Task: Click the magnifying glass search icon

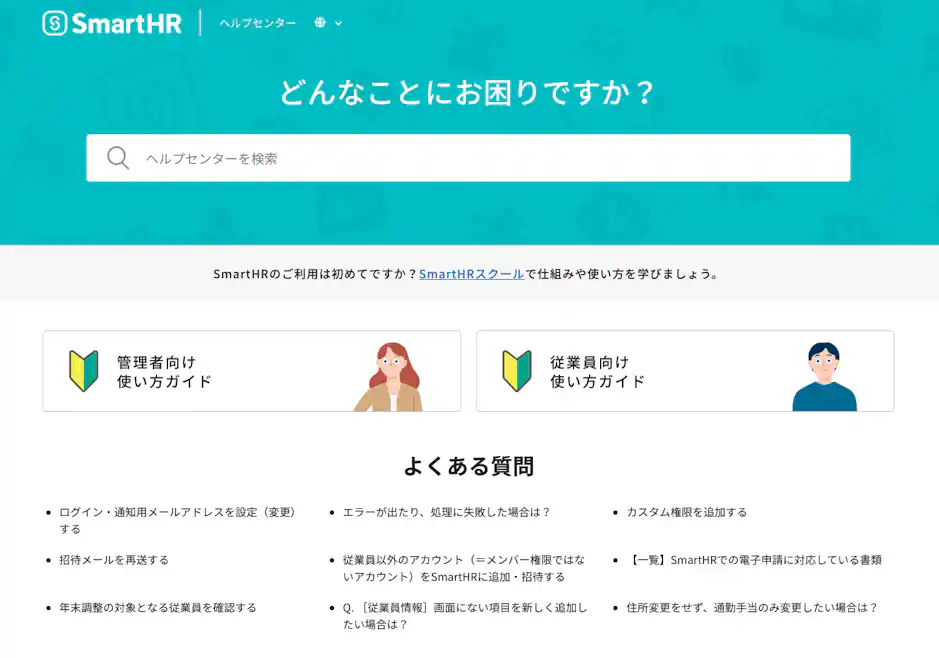Action: pyautogui.click(x=117, y=157)
